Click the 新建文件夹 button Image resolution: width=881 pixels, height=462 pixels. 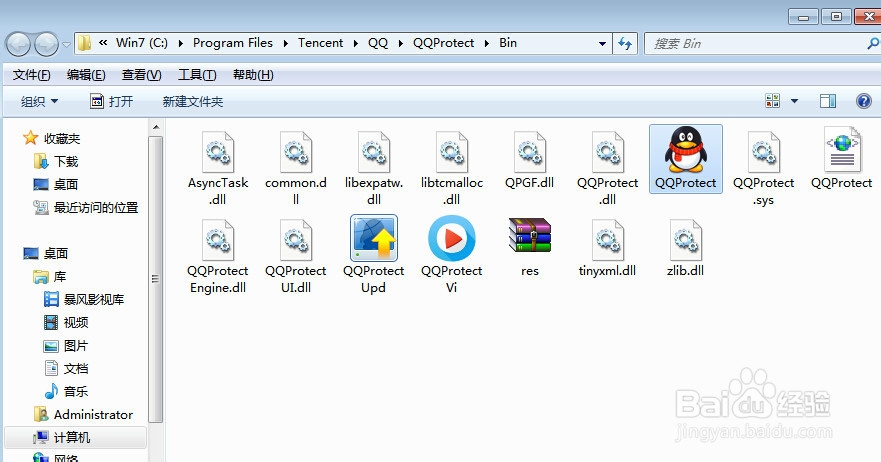193,102
